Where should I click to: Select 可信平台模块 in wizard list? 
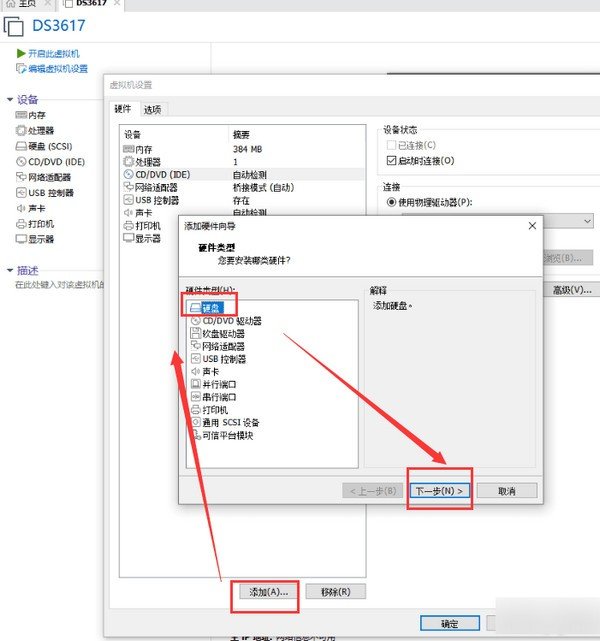point(228,435)
